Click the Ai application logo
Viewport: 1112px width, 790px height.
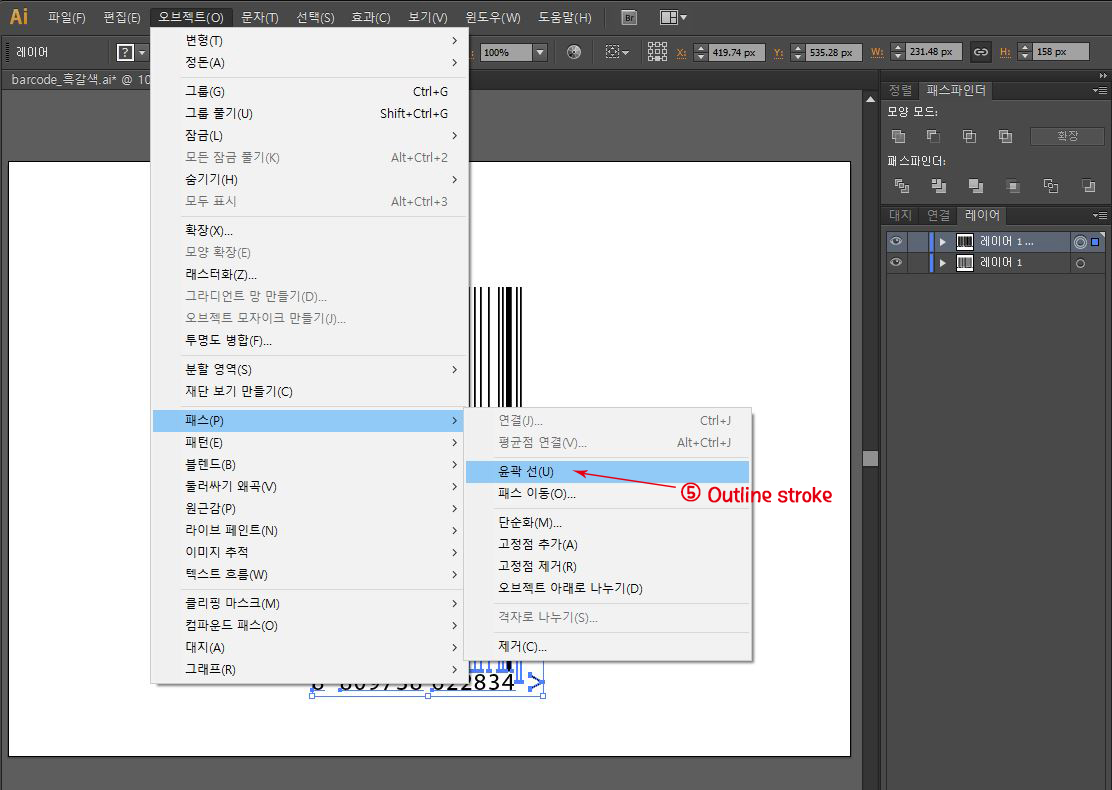coord(18,16)
